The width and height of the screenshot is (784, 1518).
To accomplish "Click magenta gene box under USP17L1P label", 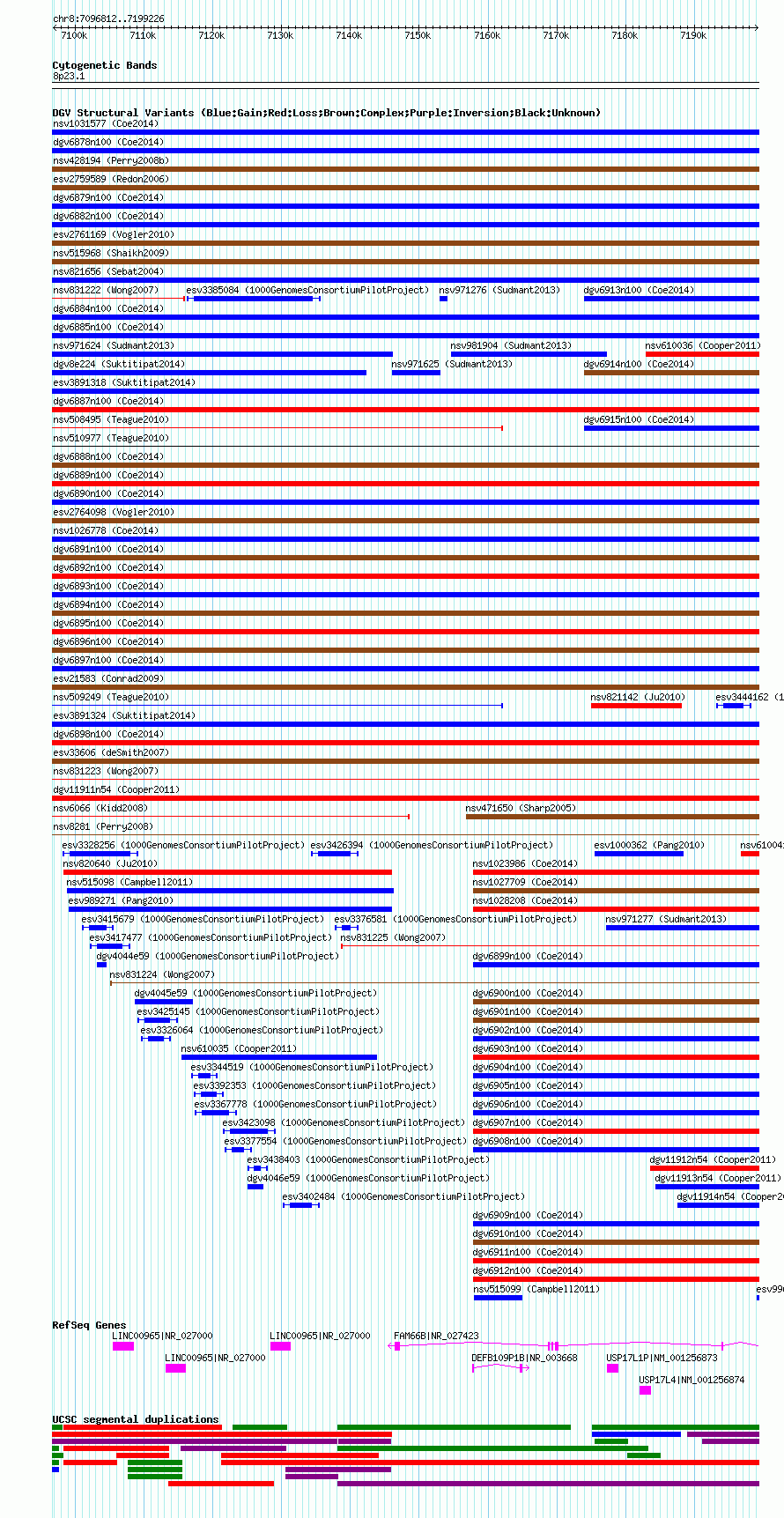I will (x=612, y=1368).
